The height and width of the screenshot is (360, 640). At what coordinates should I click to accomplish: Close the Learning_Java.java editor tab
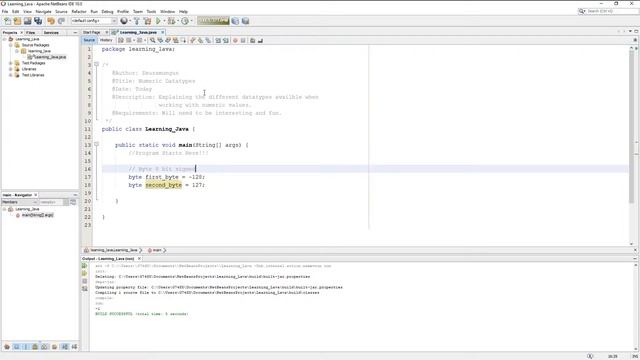(162, 32)
